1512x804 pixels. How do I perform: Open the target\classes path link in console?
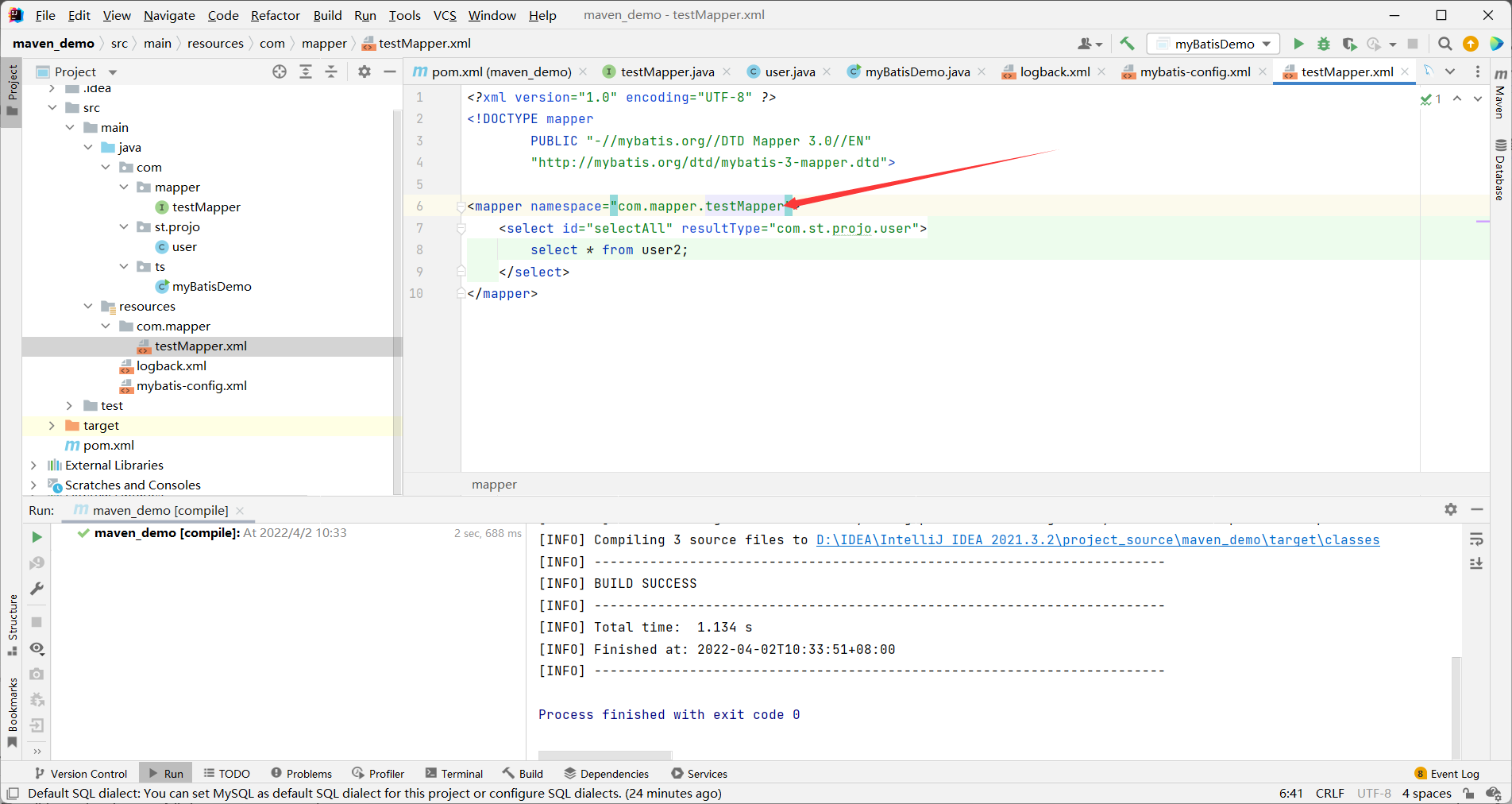tap(1097, 539)
